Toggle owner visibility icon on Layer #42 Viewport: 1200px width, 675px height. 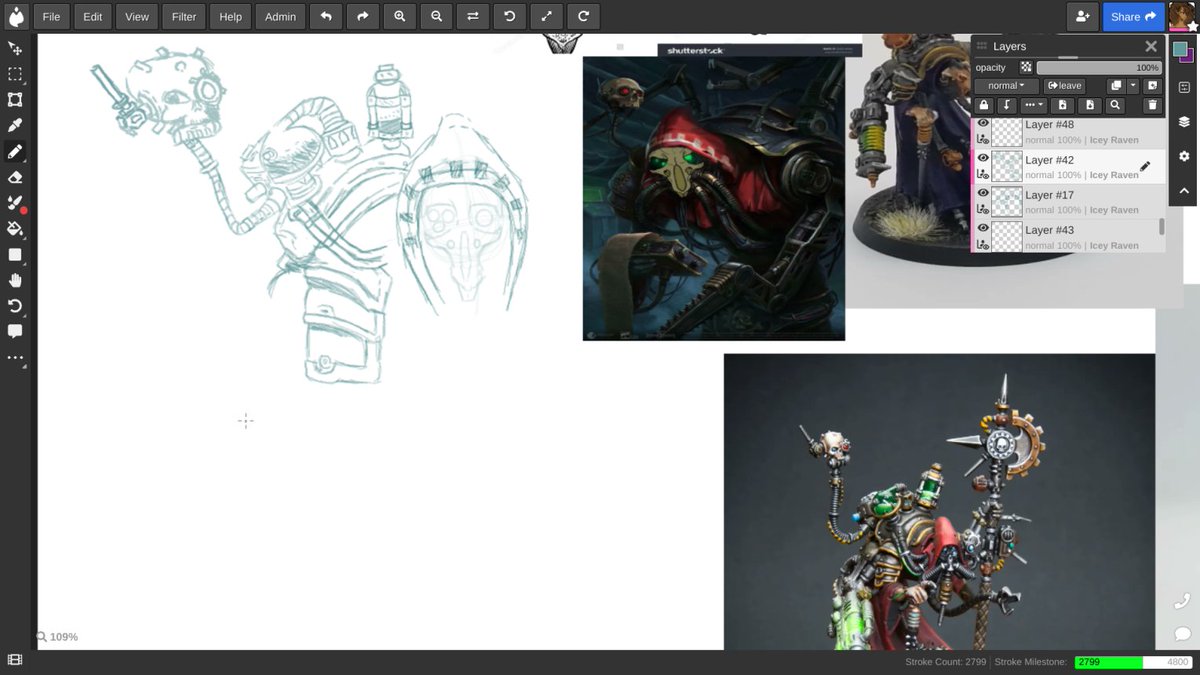(983, 175)
